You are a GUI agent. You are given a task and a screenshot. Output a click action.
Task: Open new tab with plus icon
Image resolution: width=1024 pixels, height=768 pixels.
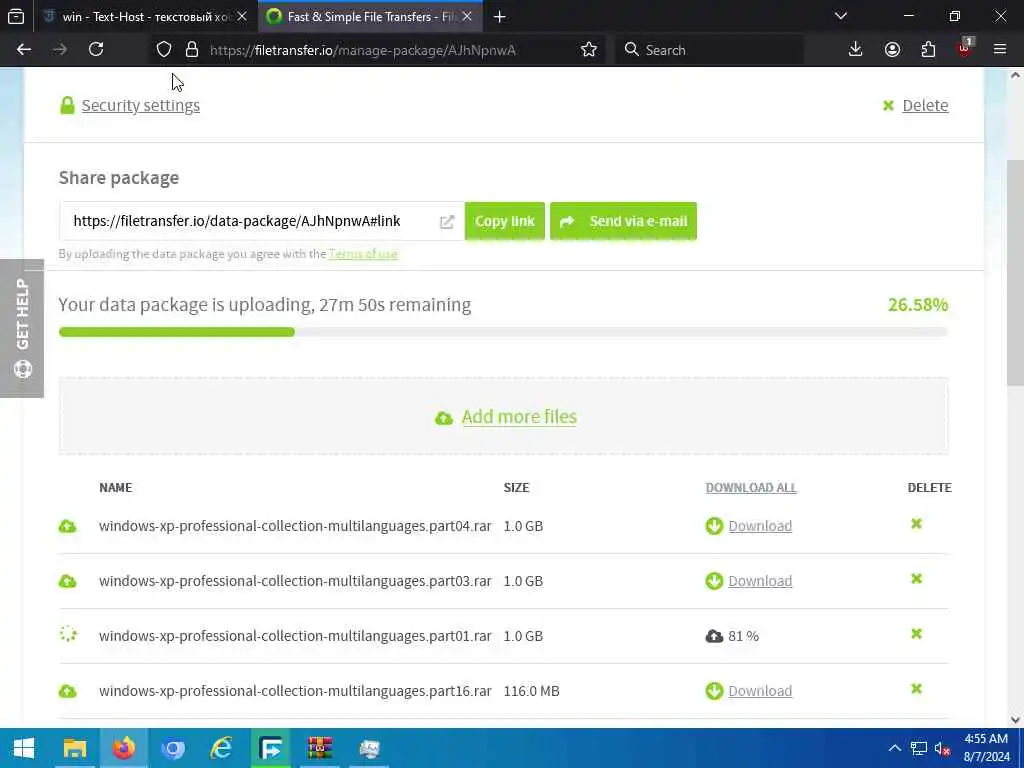(x=500, y=16)
